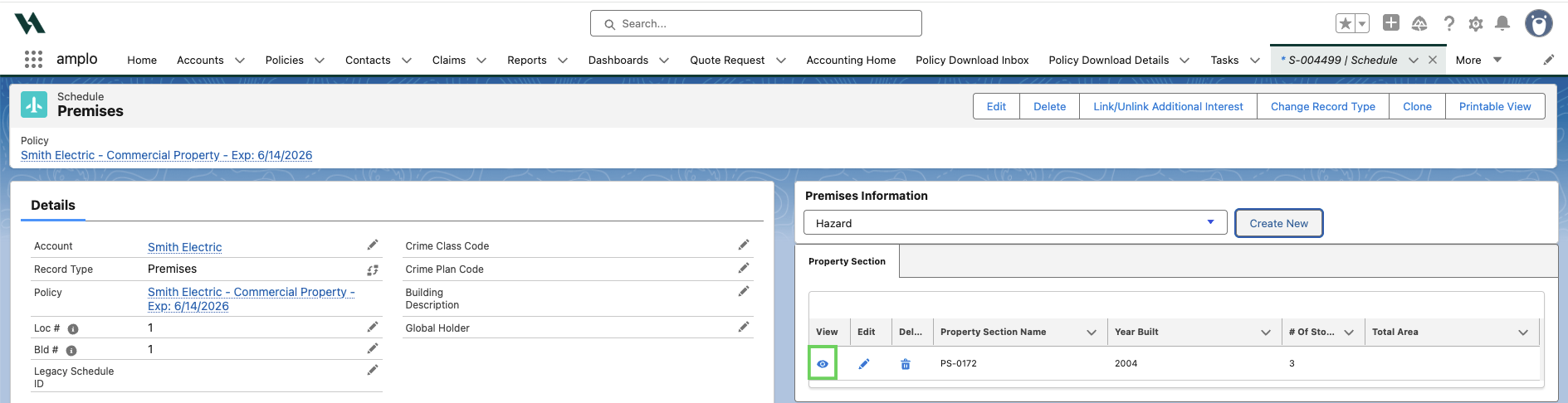Open the Printable View button

[1495, 106]
